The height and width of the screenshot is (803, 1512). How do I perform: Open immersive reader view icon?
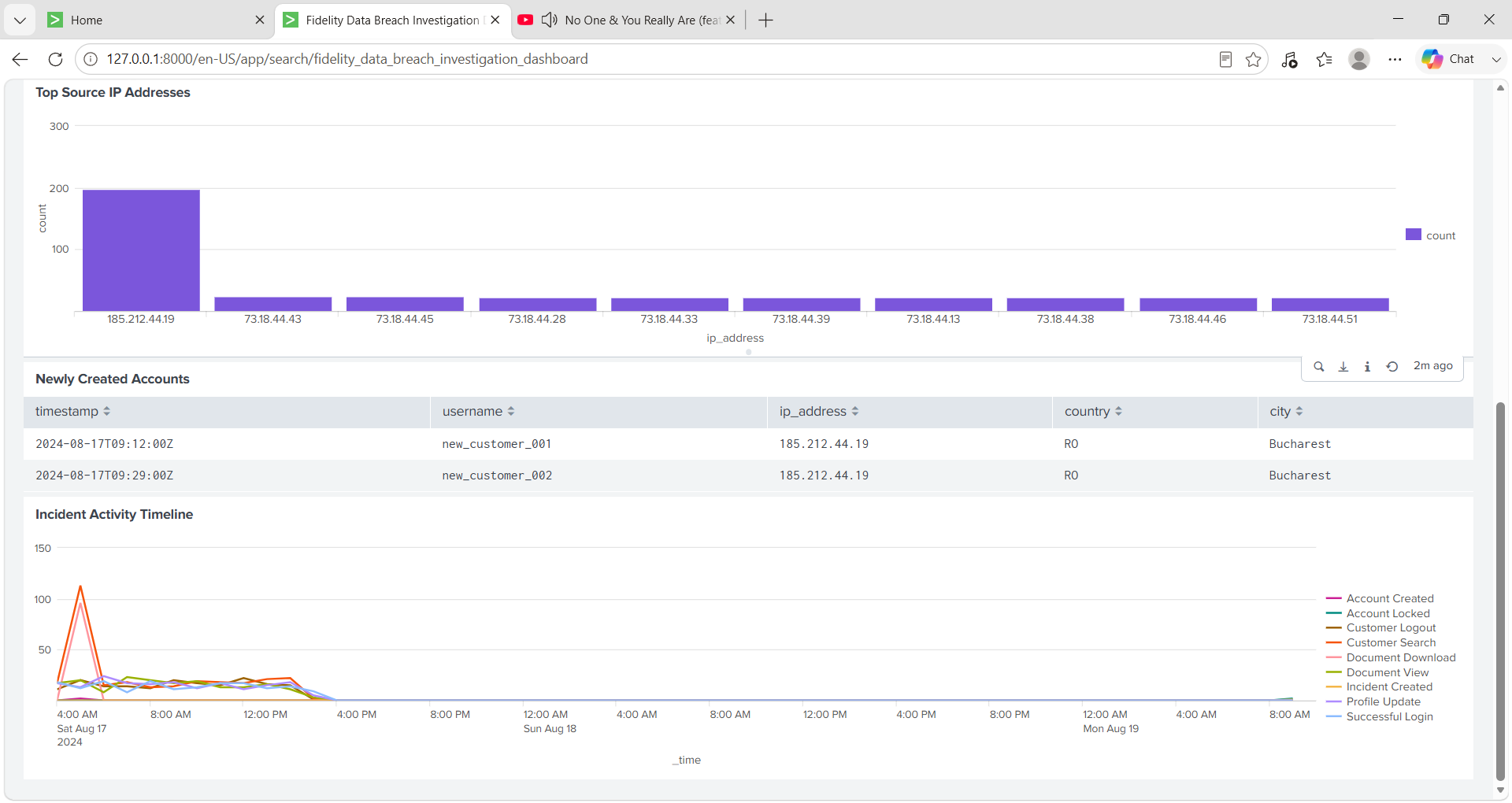pos(1225,59)
